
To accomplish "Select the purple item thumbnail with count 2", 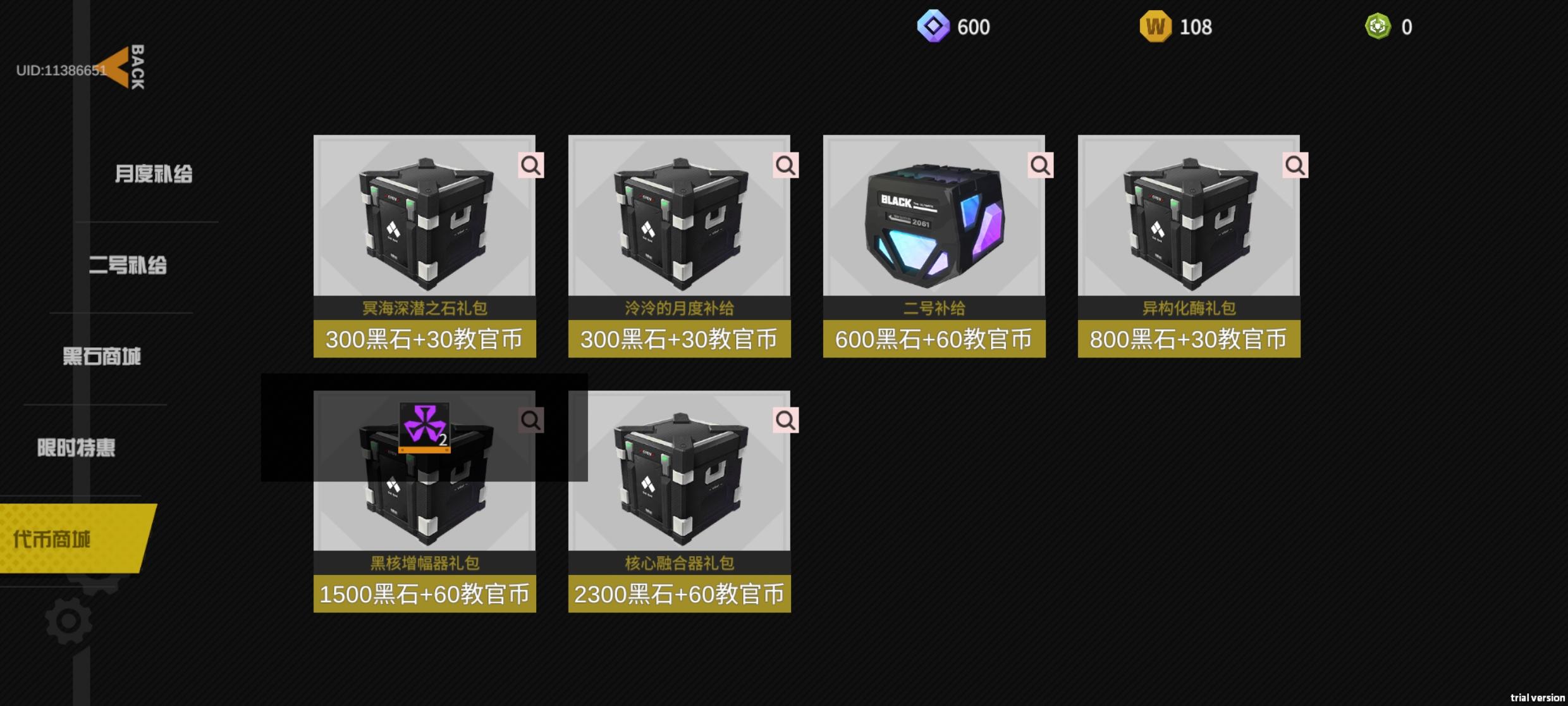I will [x=424, y=428].
